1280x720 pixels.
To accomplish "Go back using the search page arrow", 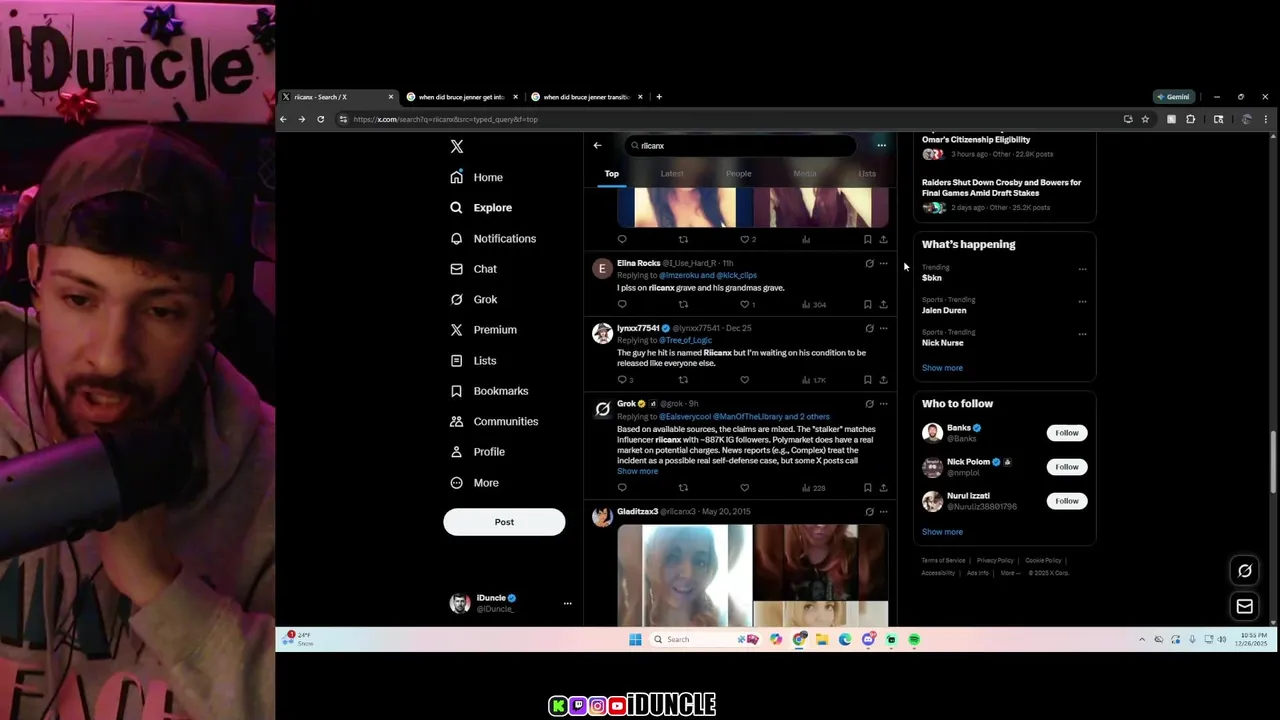I will click(x=597, y=145).
